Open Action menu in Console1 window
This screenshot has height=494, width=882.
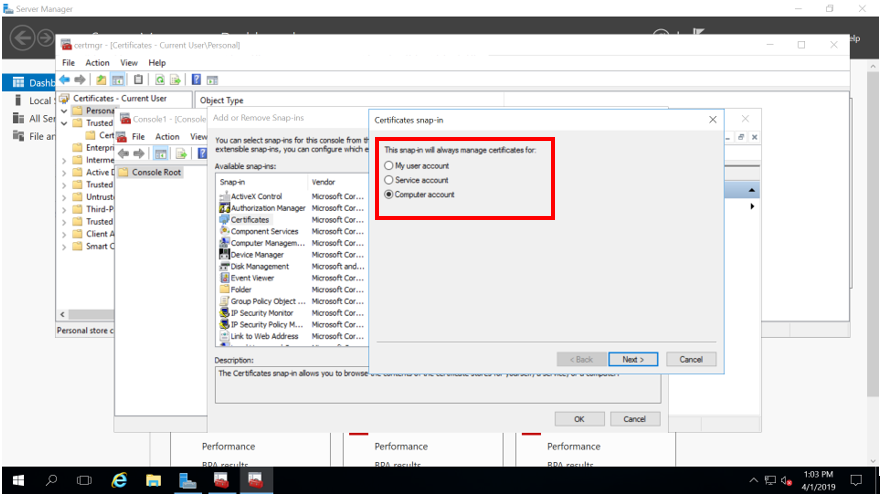click(167, 137)
